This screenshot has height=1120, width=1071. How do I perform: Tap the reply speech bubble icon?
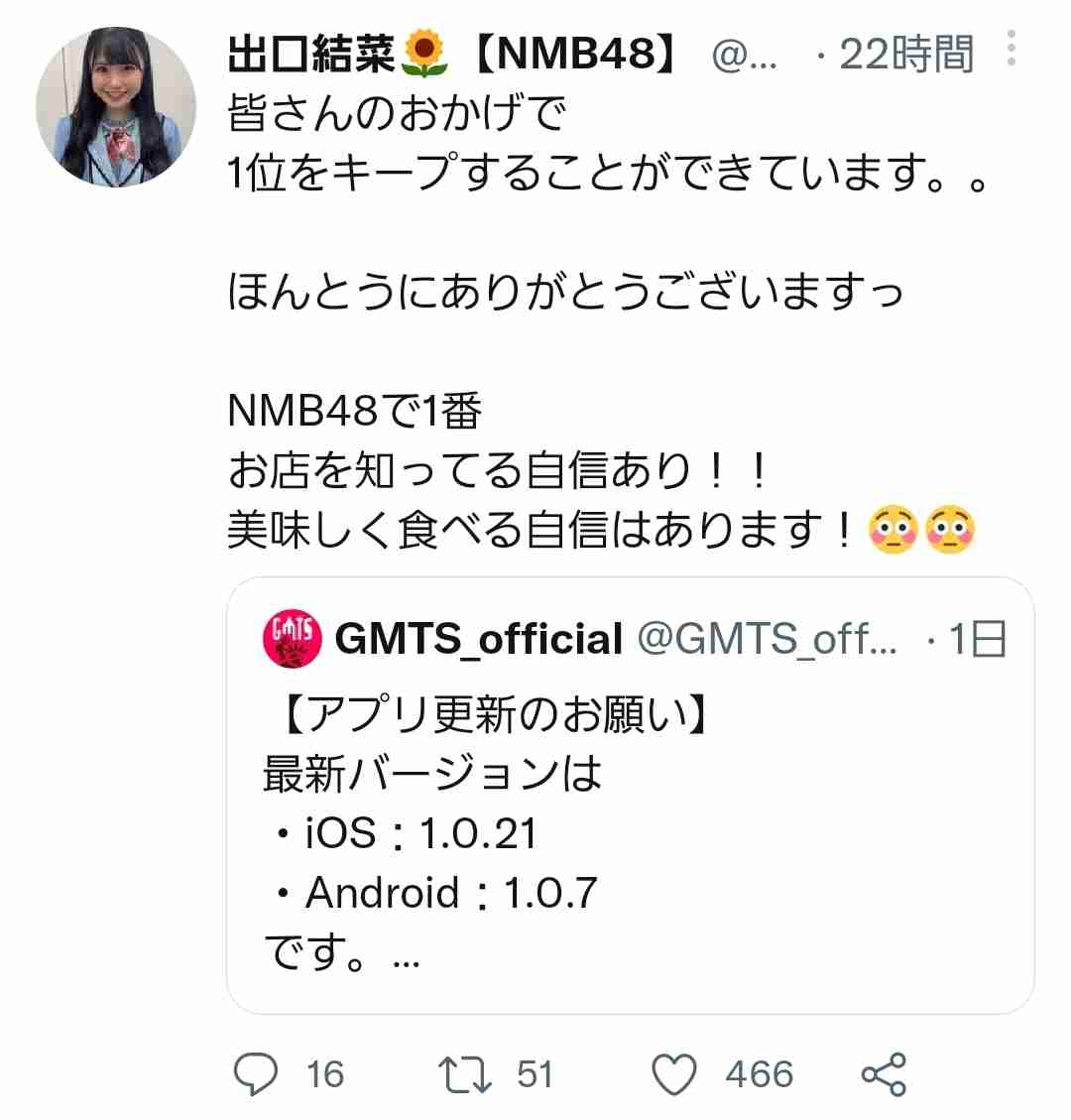255,1073
